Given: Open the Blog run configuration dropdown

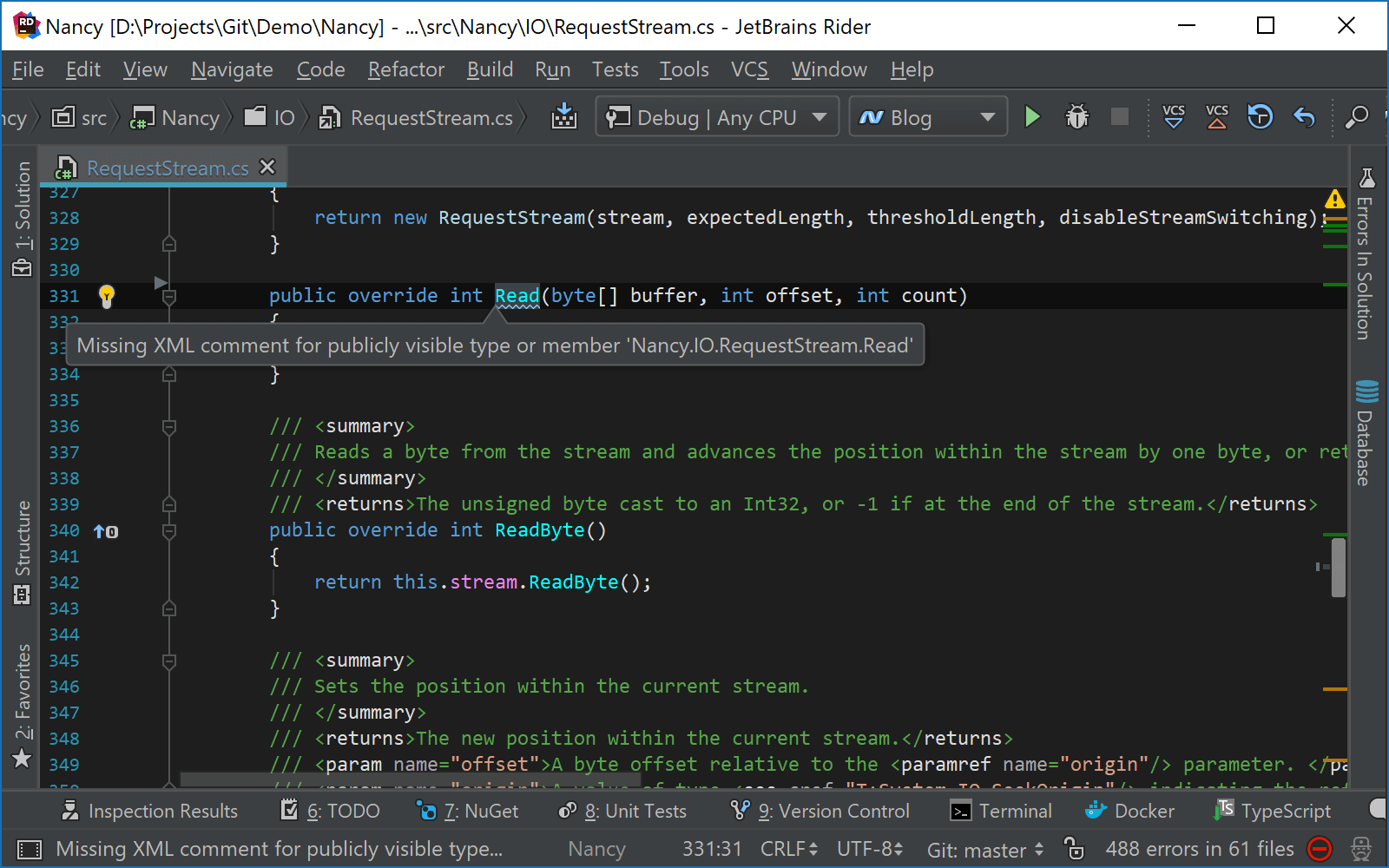Looking at the screenshot, I should 928,116.
